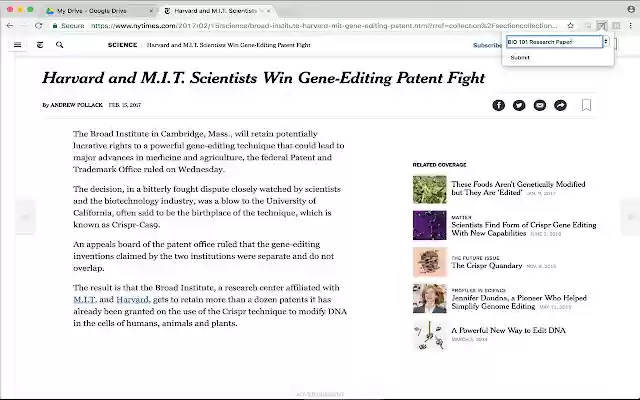The height and width of the screenshot is (400, 640).
Task: Open 'A Powerful New Way to Edit DNA'
Action: point(508,330)
